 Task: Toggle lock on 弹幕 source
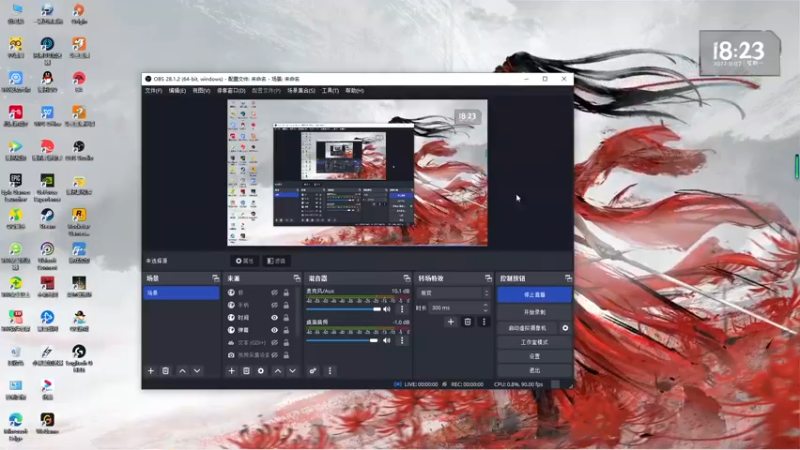tap(286, 330)
